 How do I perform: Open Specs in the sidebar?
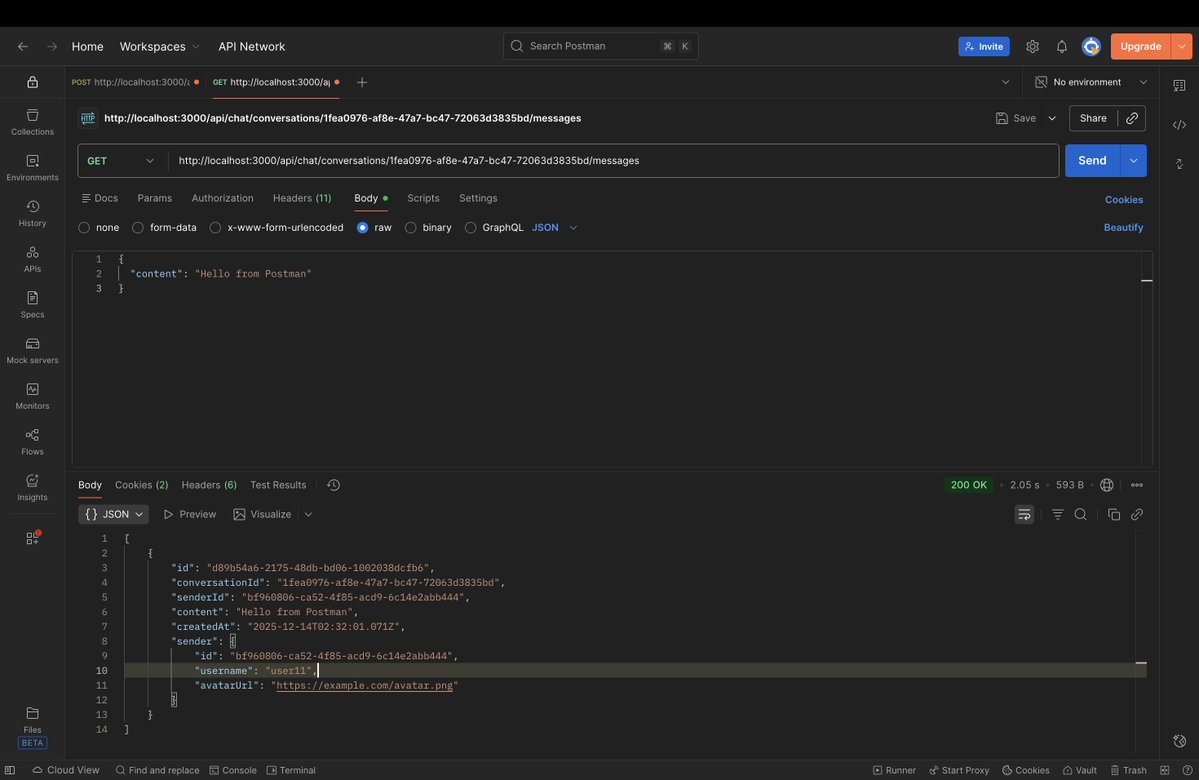[x=32, y=305]
